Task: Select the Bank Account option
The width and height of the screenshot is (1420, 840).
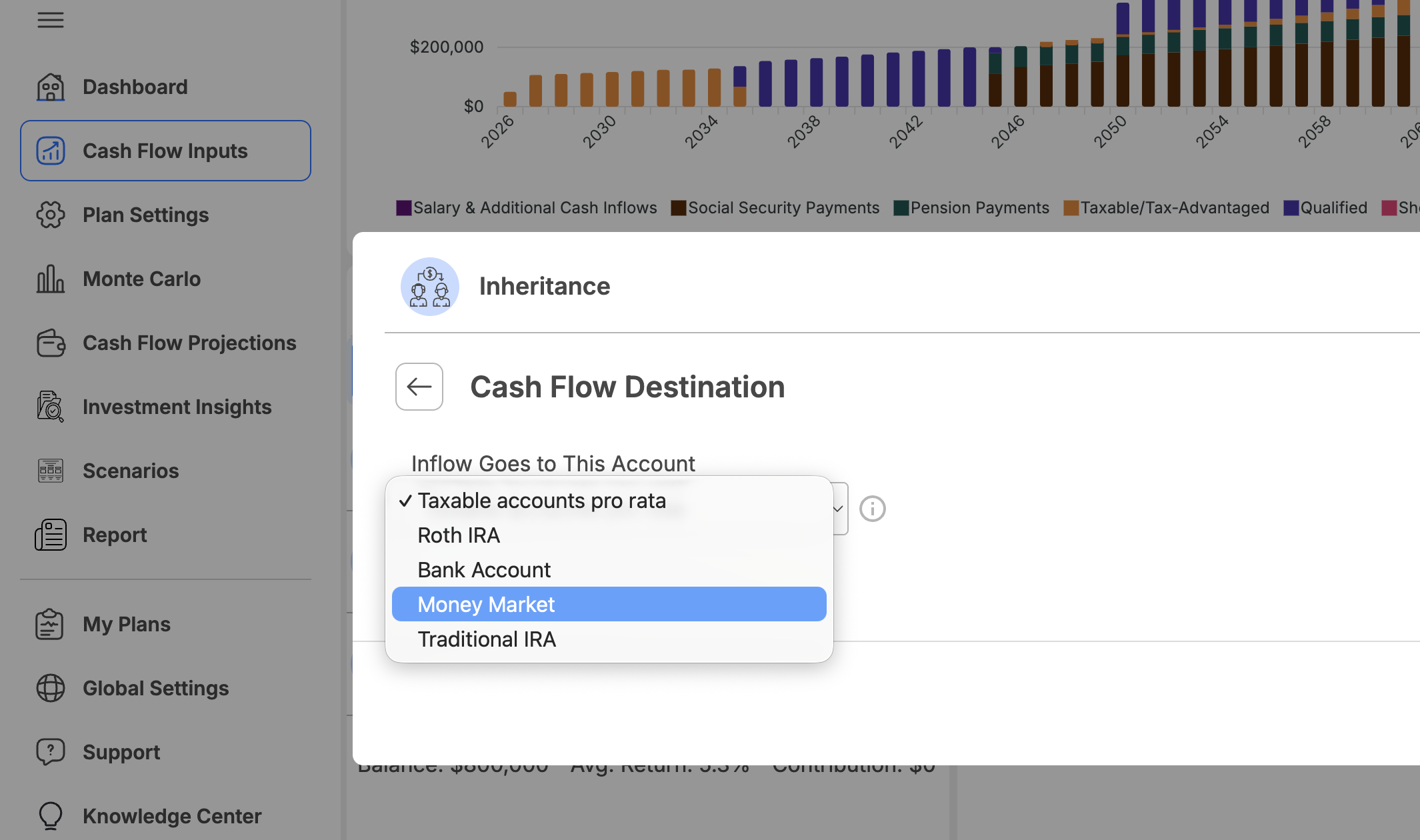Action: click(609, 569)
